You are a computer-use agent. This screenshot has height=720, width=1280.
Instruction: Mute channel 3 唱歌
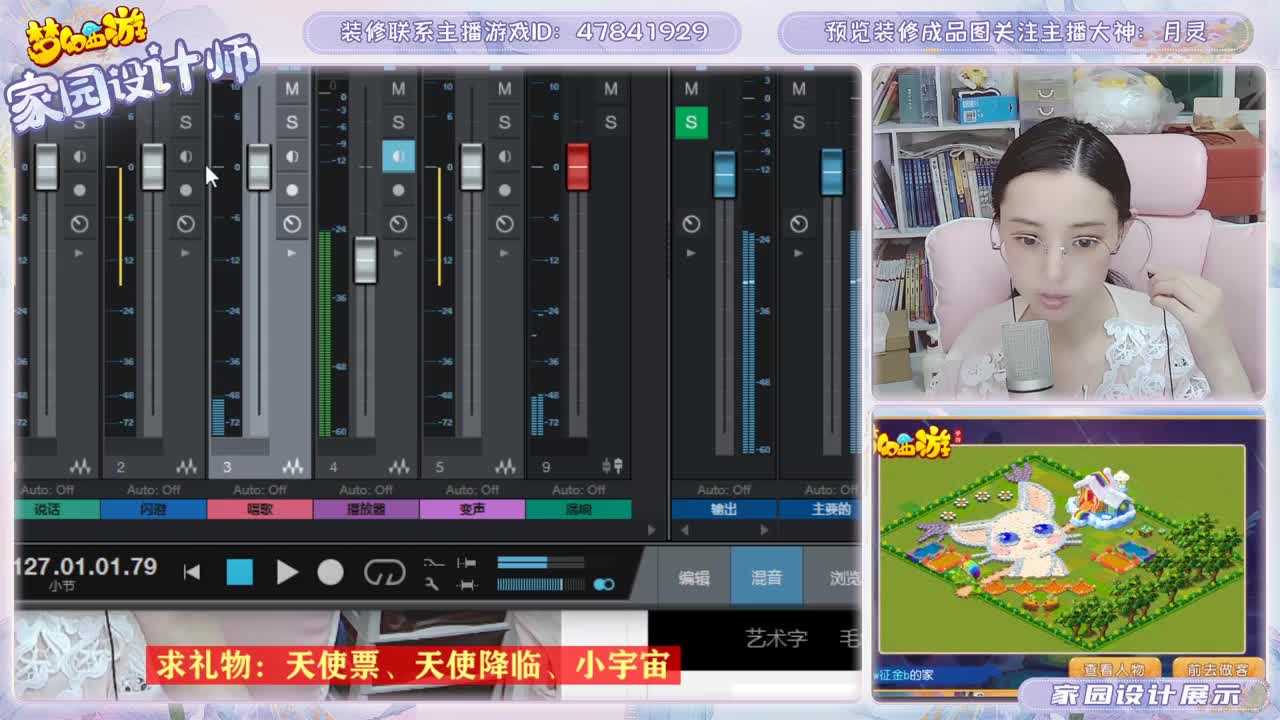point(292,88)
